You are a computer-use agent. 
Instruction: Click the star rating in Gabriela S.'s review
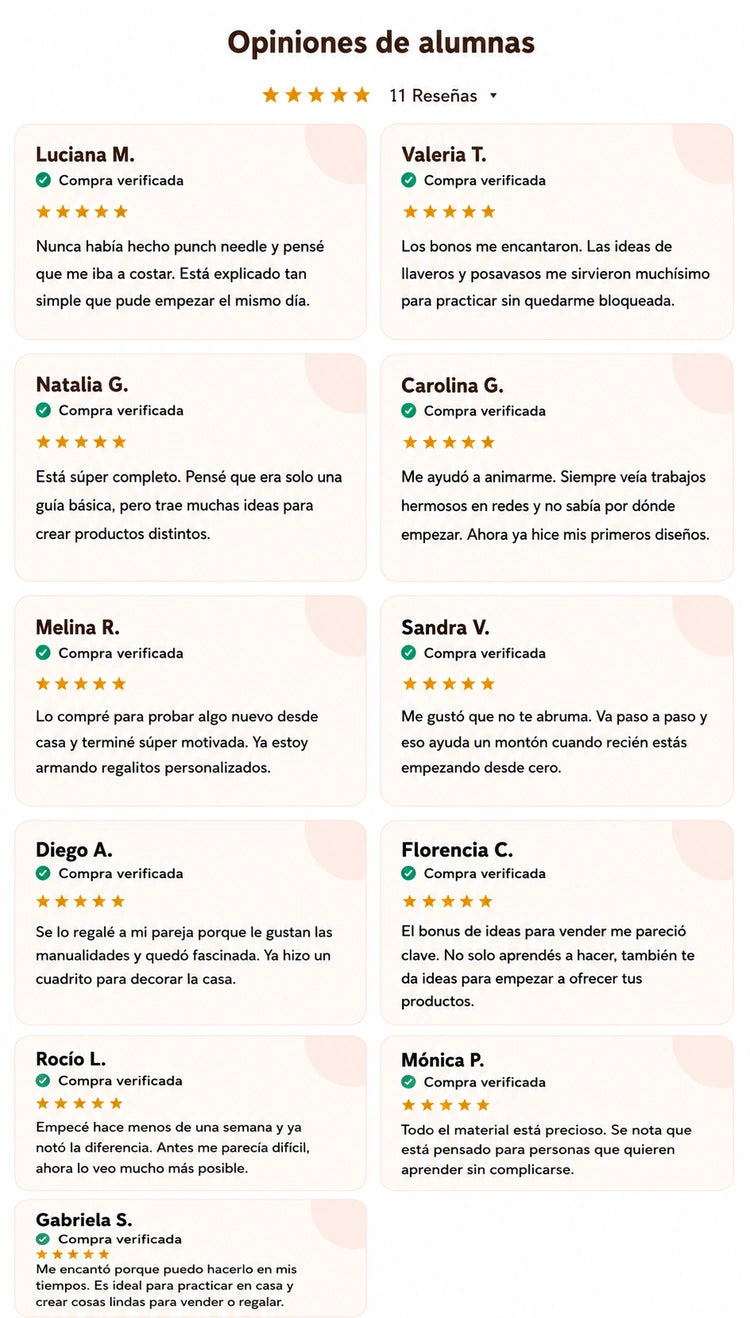[x=73, y=1254]
